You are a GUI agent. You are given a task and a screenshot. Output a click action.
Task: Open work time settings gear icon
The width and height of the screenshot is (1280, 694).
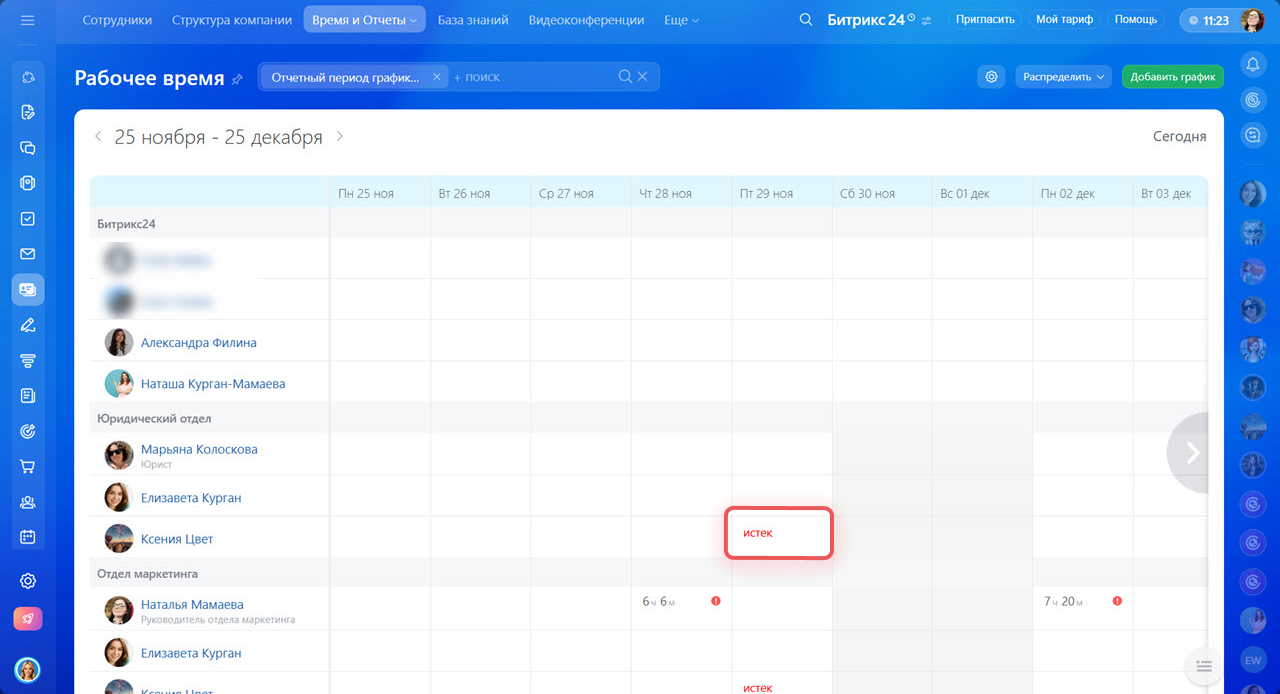[991, 77]
